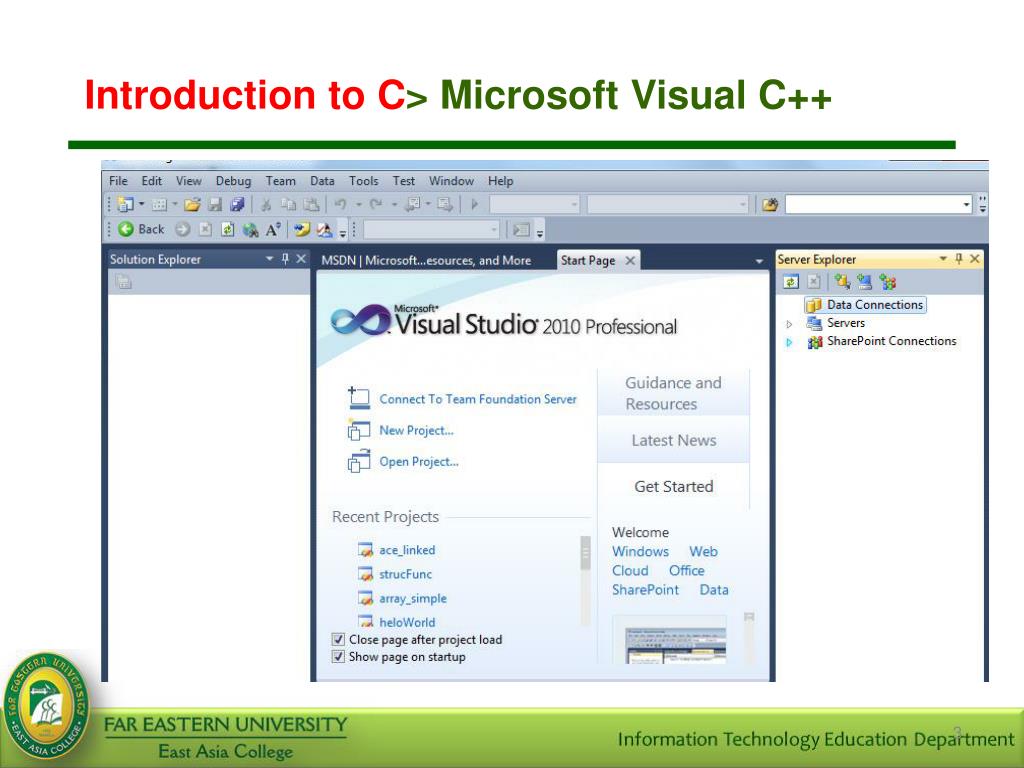Click the Cut scissors icon

(x=266, y=204)
